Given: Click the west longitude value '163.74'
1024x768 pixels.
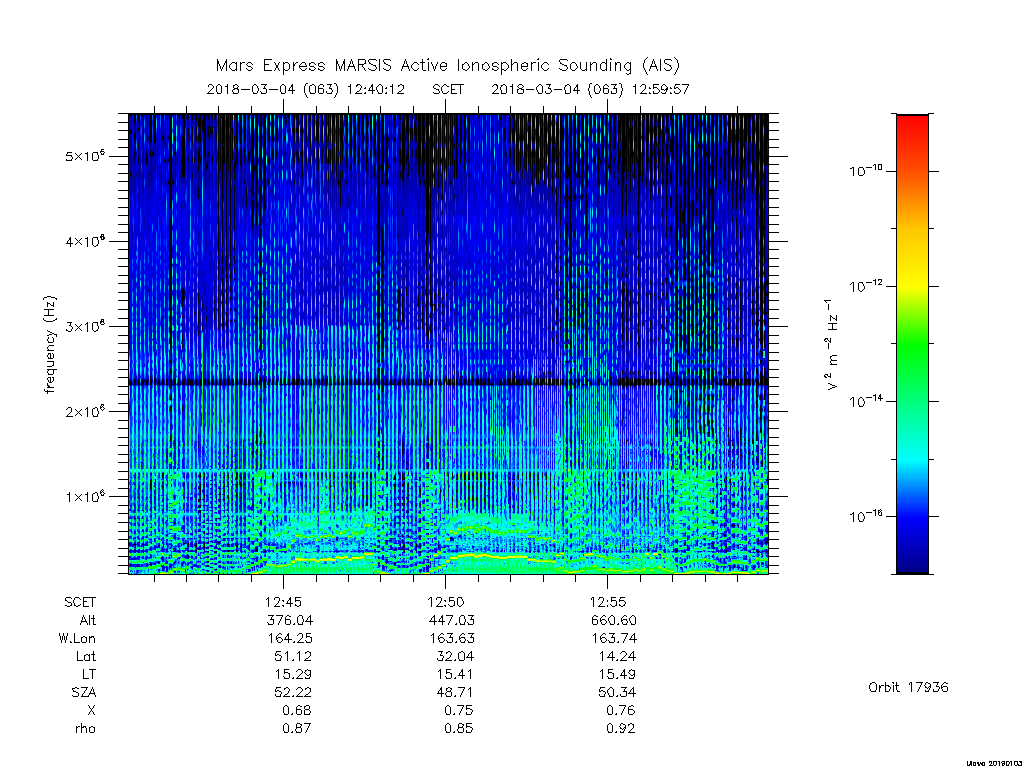Looking at the screenshot, I should coord(614,638).
